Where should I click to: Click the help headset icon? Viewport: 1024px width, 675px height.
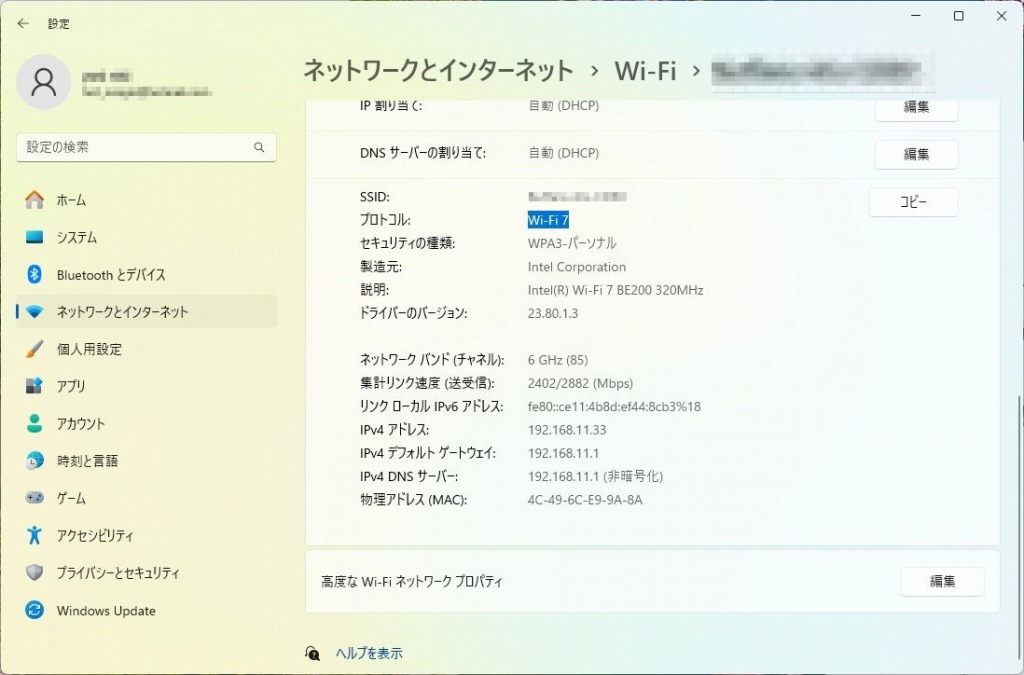coord(313,653)
